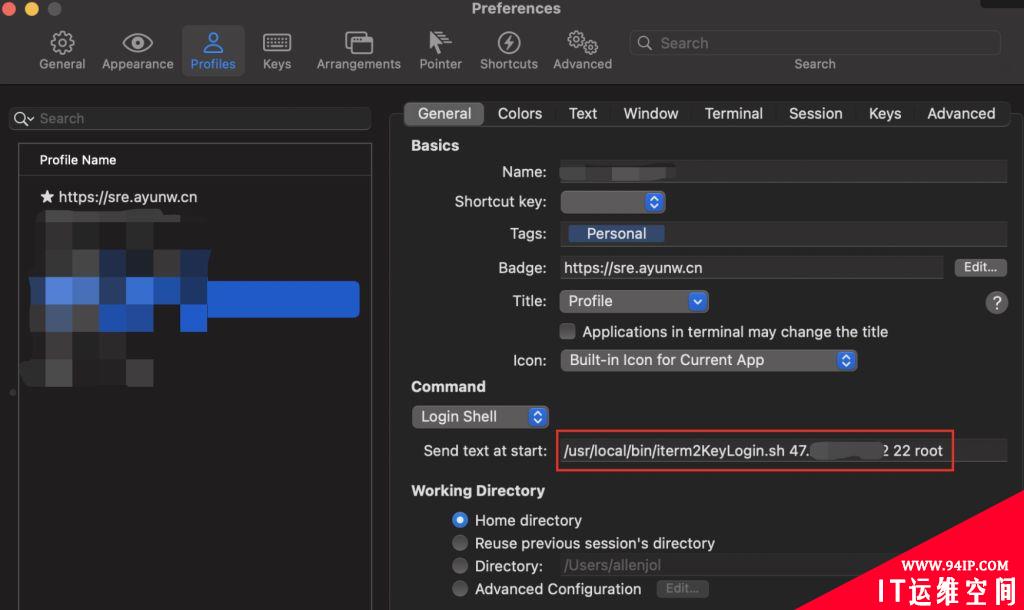Switch to the Terminal tab
Viewport: 1024px width, 610px height.
point(733,114)
